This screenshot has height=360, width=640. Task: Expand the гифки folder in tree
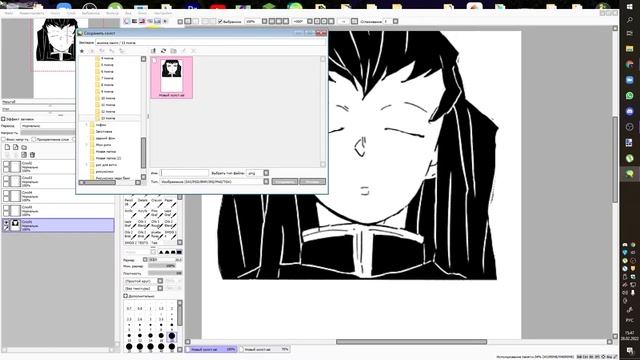87,125
